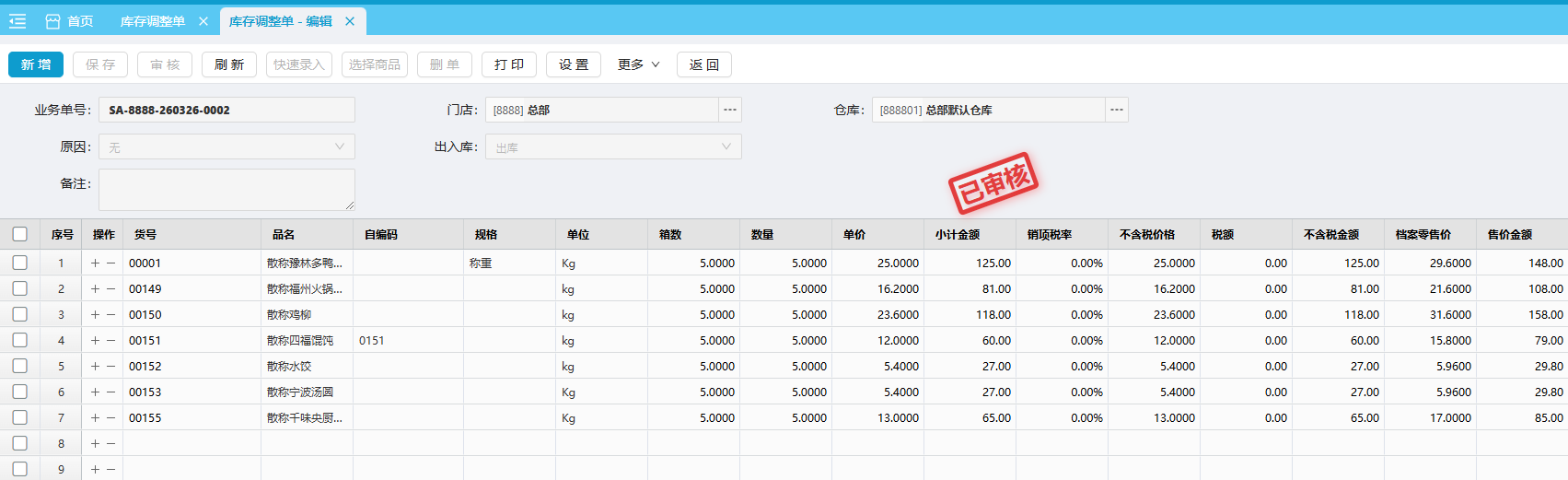Open the 仓库 ellipsis lookup button
Viewport: 1568px width, 480px height.
(x=1117, y=111)
